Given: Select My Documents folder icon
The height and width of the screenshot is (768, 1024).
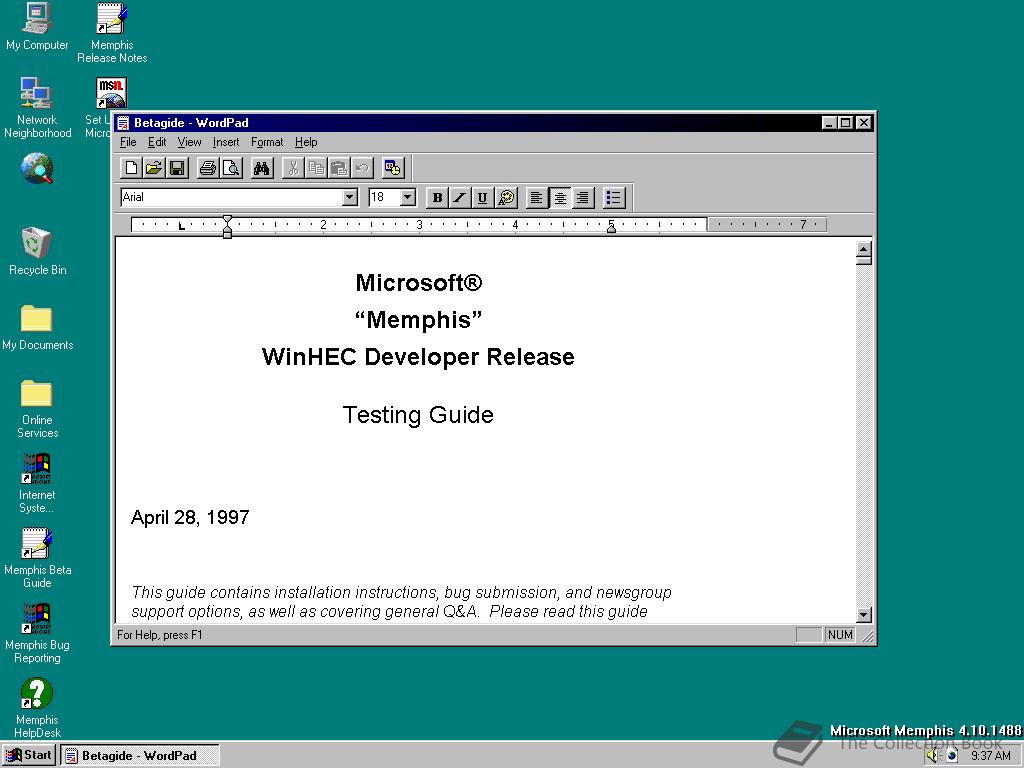Looking at the screenshot, I should (37, 327).
